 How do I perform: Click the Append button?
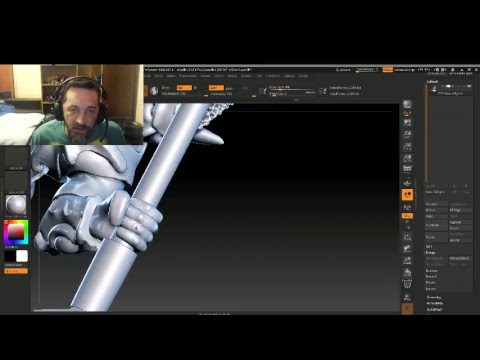tap(460, 222)
